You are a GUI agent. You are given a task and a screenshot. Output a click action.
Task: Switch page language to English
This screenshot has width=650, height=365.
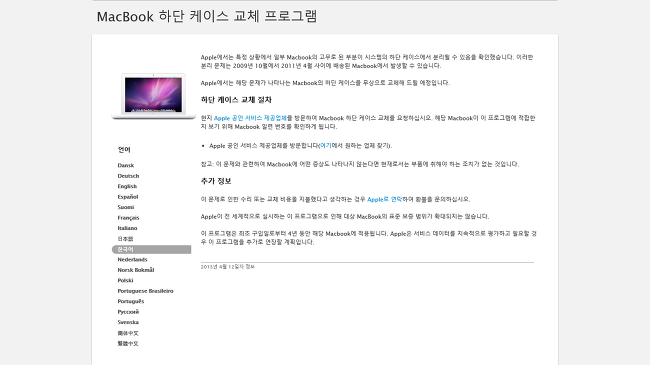[x=127, y=186]
